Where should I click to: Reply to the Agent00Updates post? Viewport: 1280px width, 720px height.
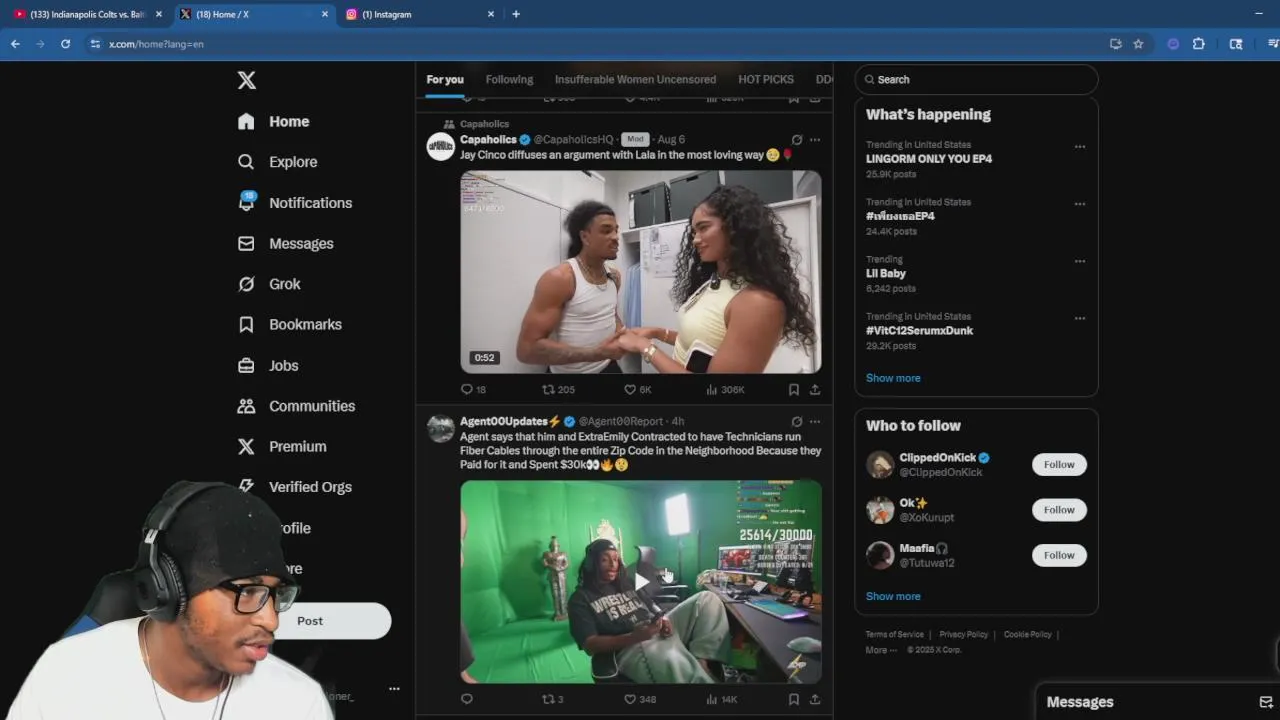[x=466, y=699]
